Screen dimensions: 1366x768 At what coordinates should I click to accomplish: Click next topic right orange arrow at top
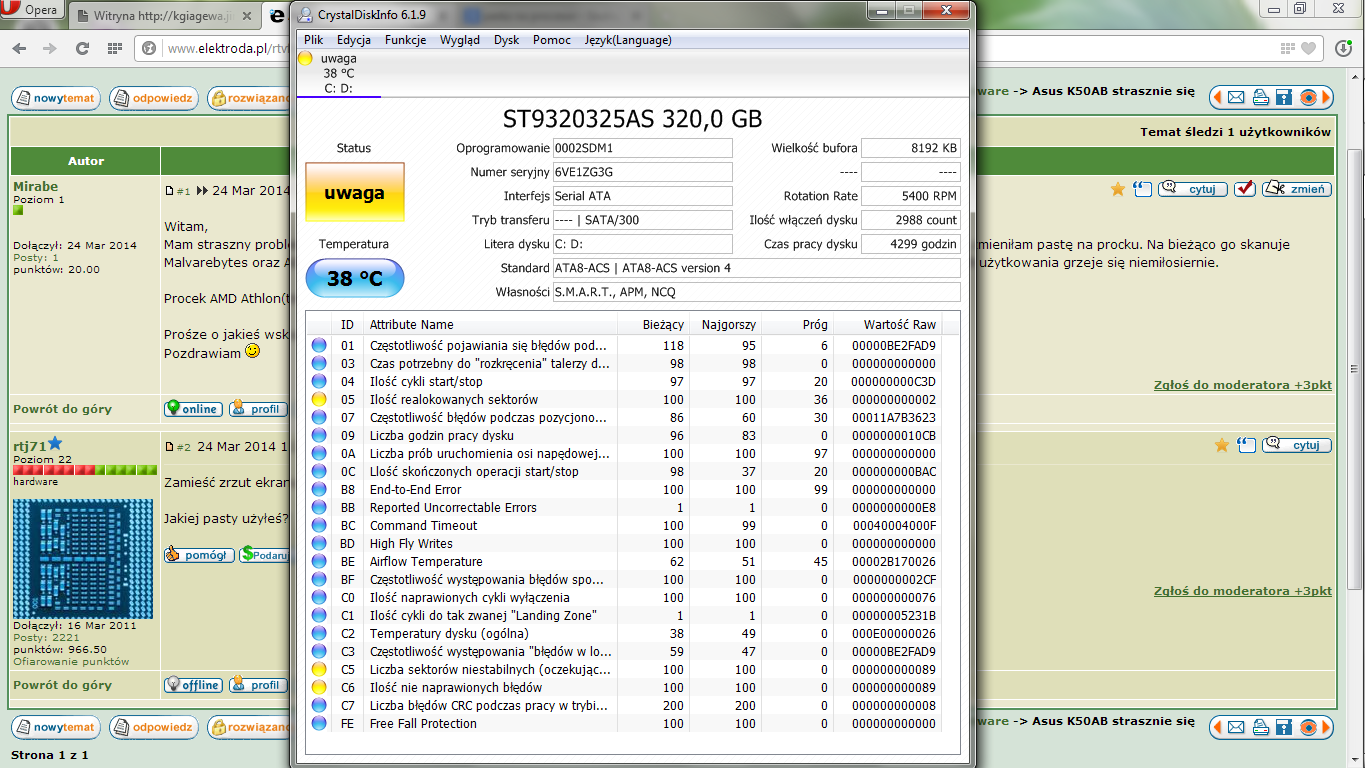pos(1326,97)
